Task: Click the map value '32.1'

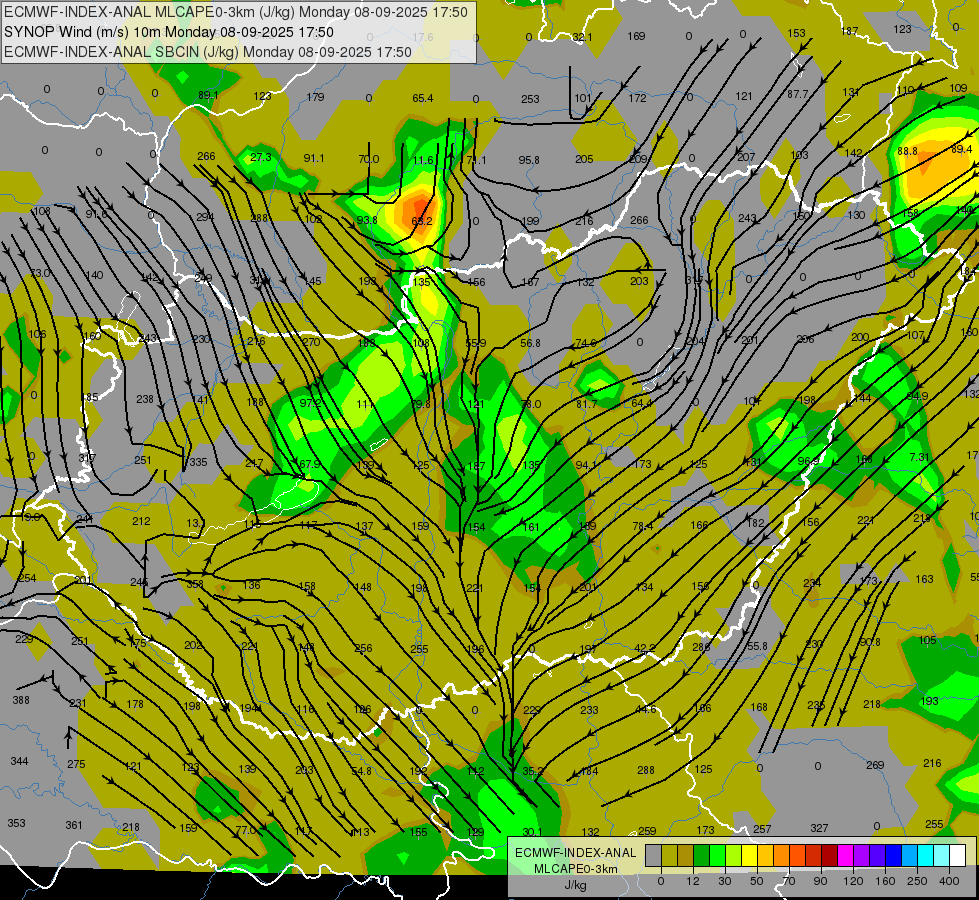Action: click(582, 37)
